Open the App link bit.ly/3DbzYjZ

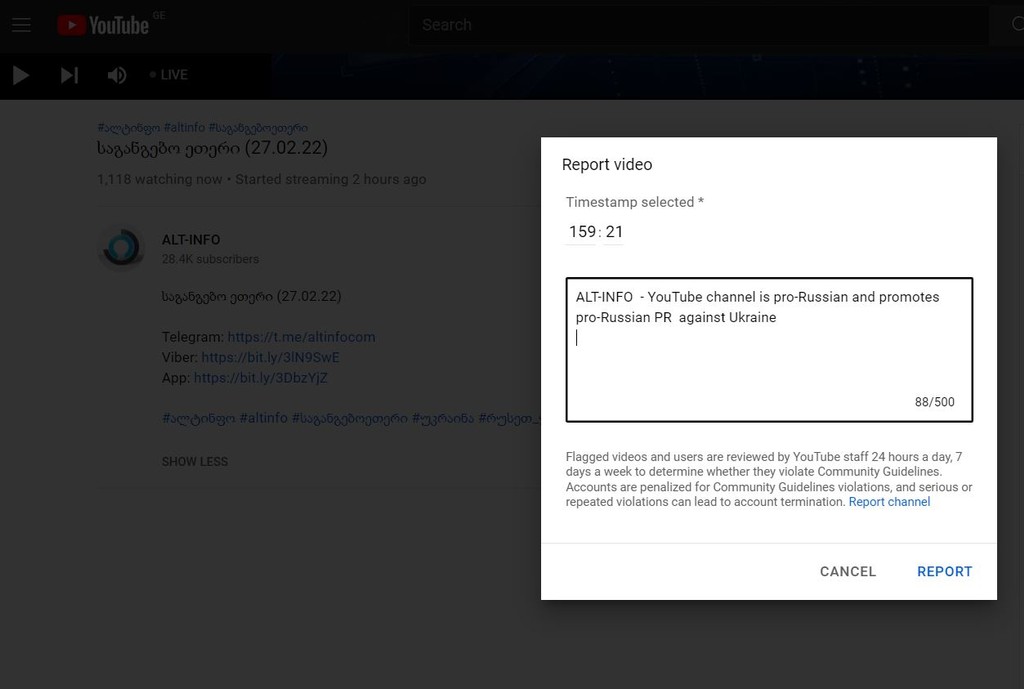click(261, 377)
